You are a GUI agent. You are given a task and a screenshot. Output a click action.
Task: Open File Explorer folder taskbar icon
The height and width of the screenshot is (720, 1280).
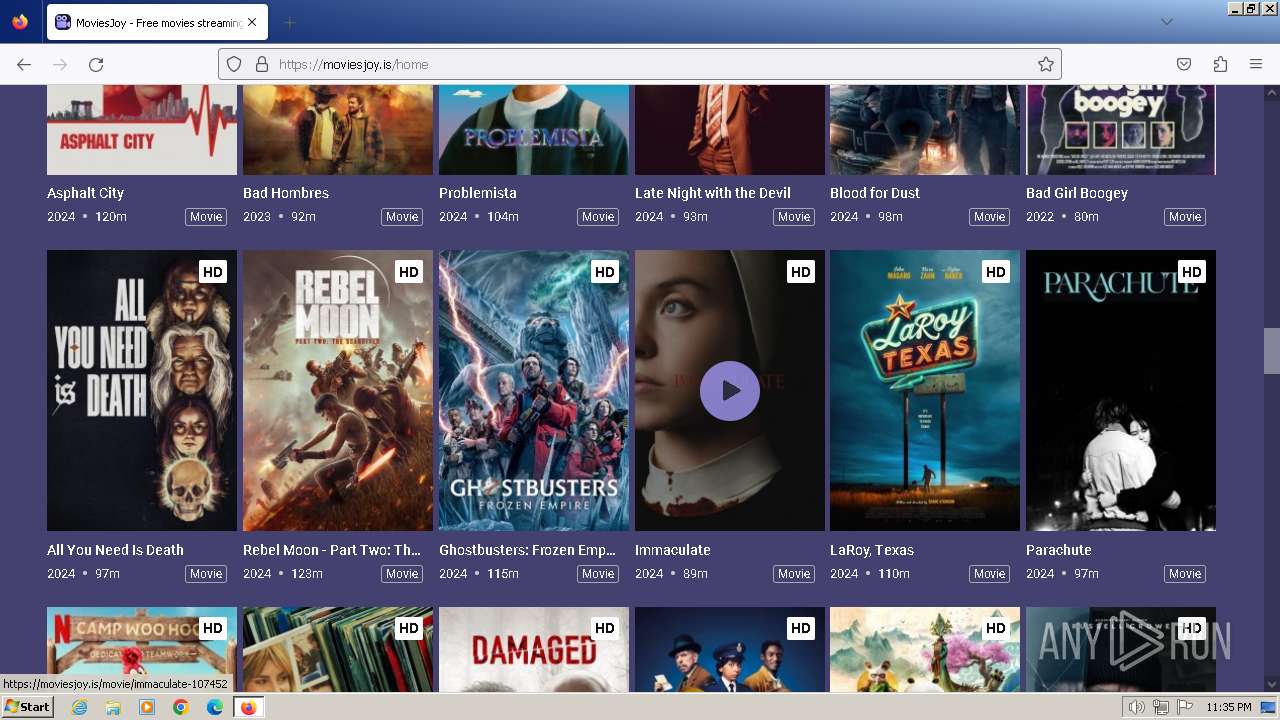pos(113,707)
